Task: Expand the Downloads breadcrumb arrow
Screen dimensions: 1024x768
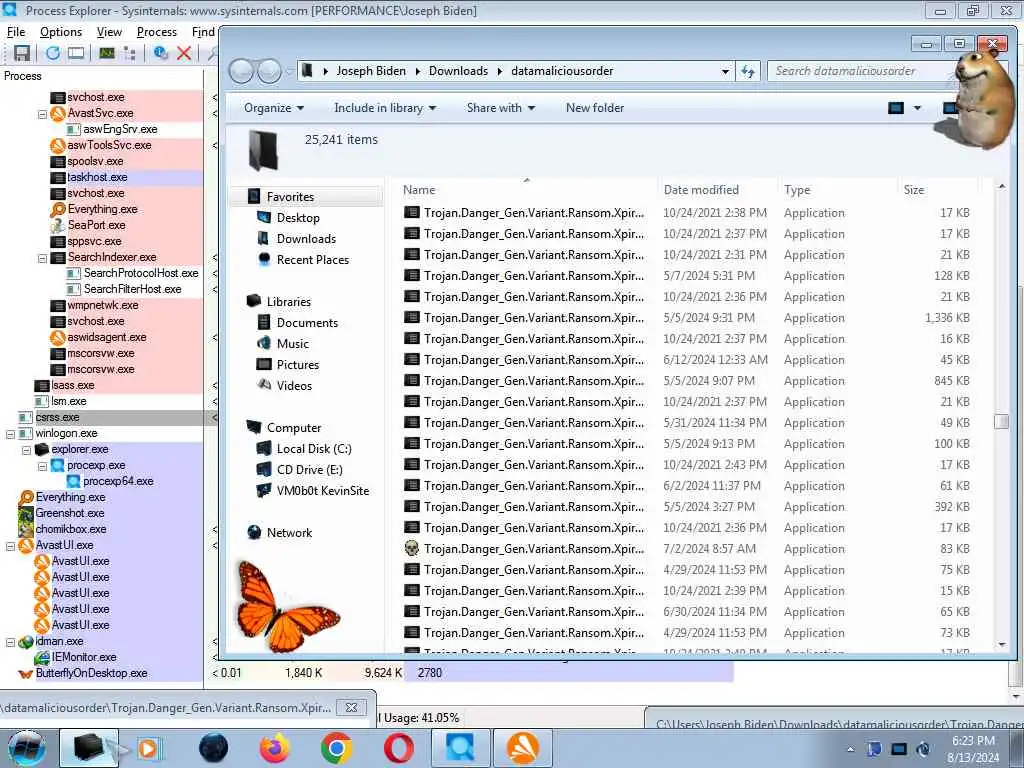Action: click(500, 71)
